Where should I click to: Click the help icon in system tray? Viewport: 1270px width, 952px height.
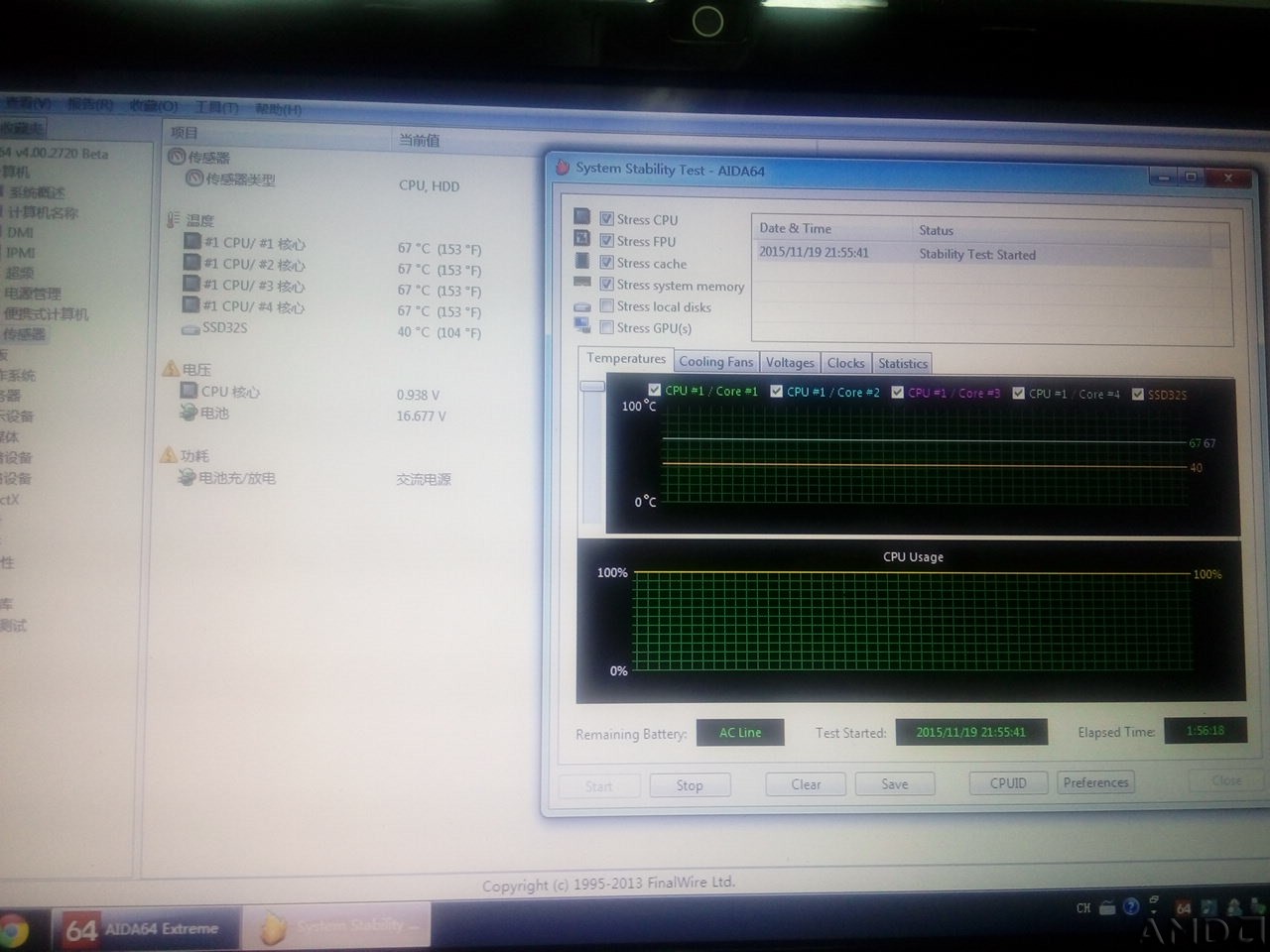click(x=1131, y=906)
